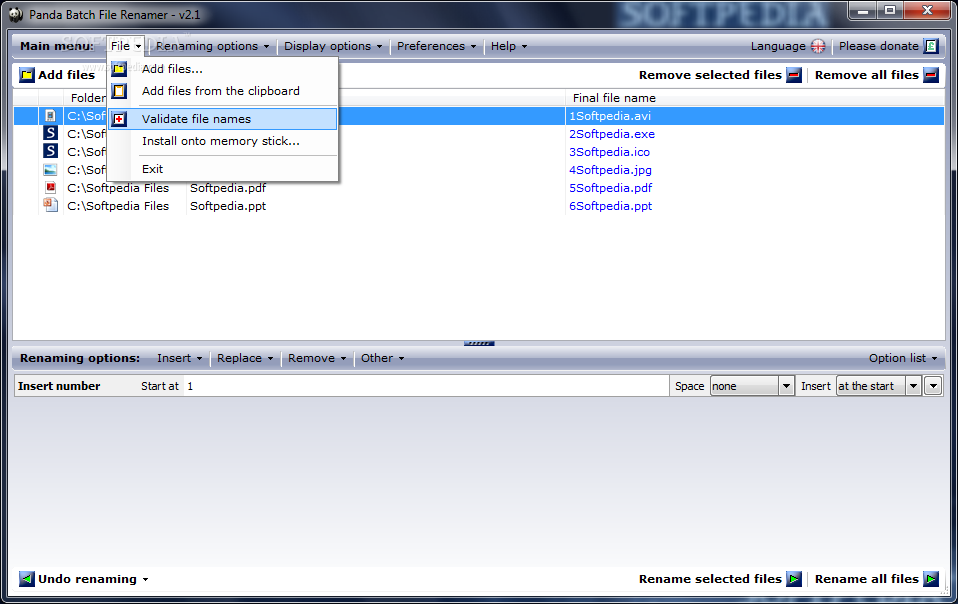Select the 6Softpedia.ppt final name
The width and height of the screenshot is (958, 604).
(x=610, y=206)
